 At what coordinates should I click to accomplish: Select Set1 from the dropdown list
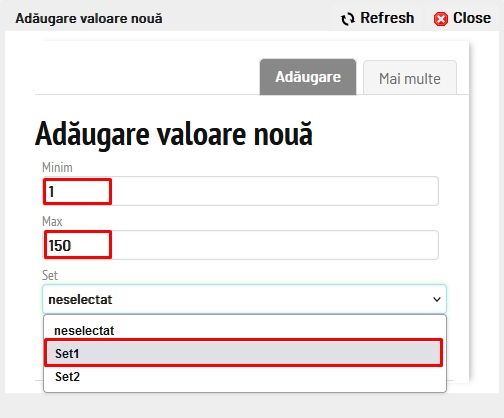click(243, 353)
